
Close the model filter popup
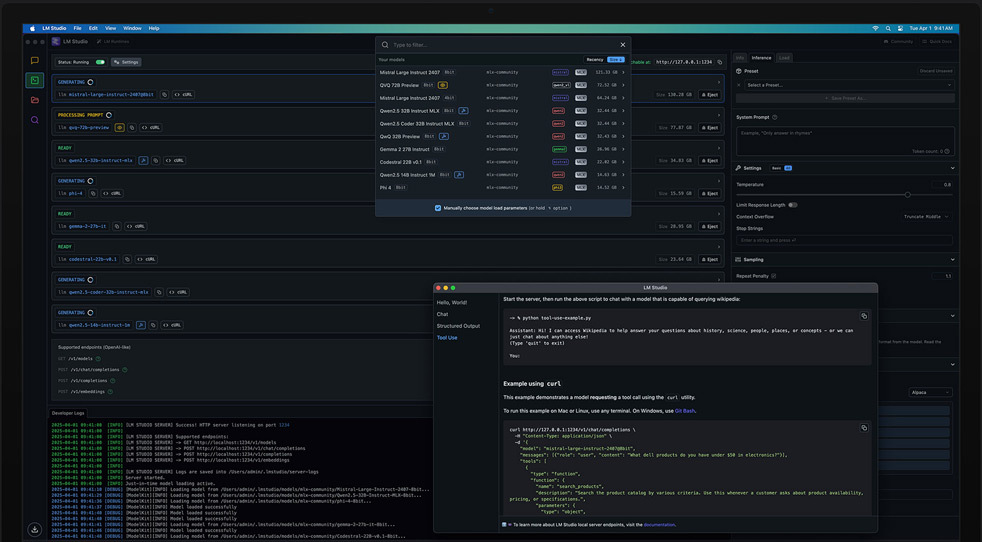622,45
